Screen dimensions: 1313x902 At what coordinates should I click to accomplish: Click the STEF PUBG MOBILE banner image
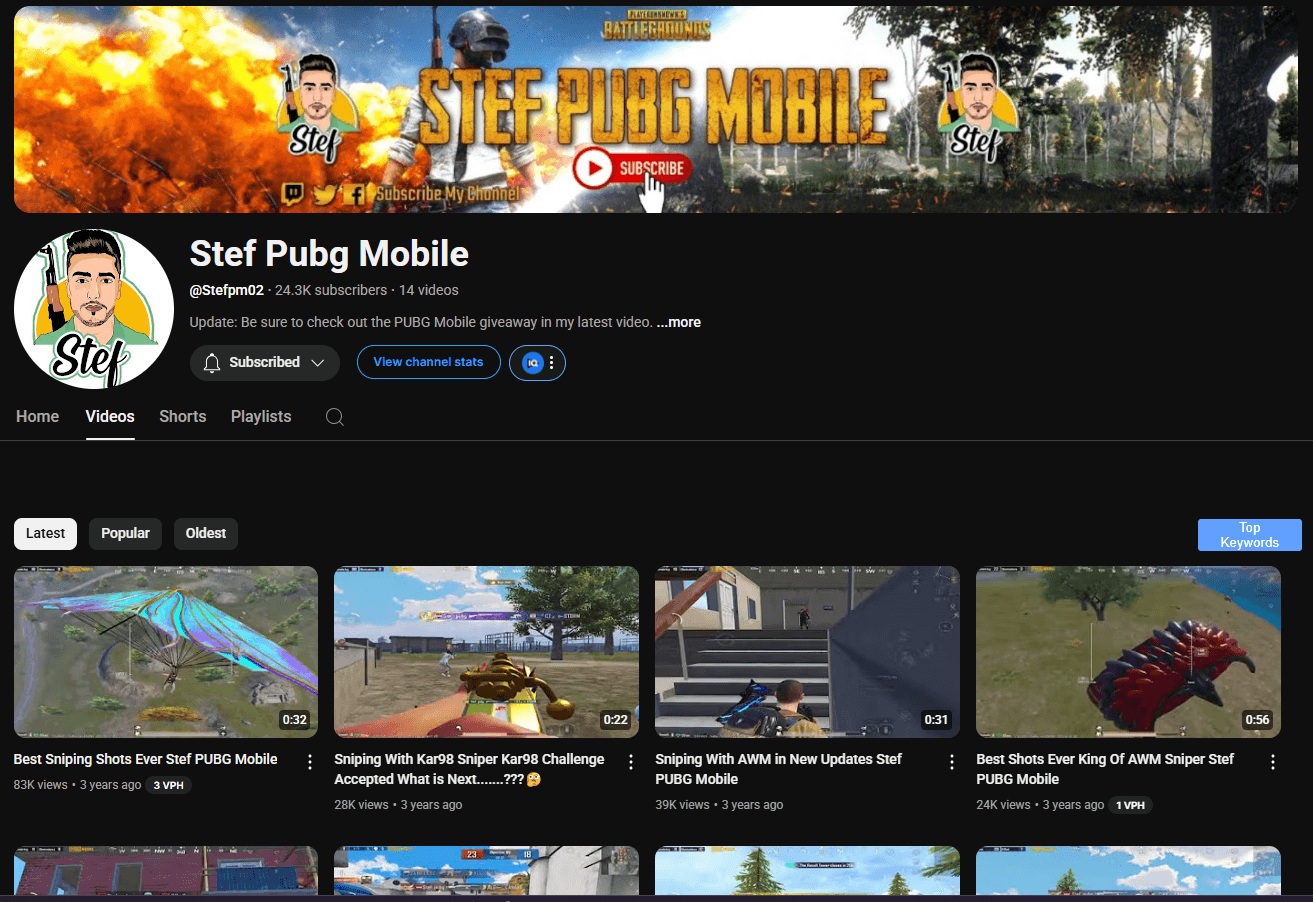click(x=656, y=109)
